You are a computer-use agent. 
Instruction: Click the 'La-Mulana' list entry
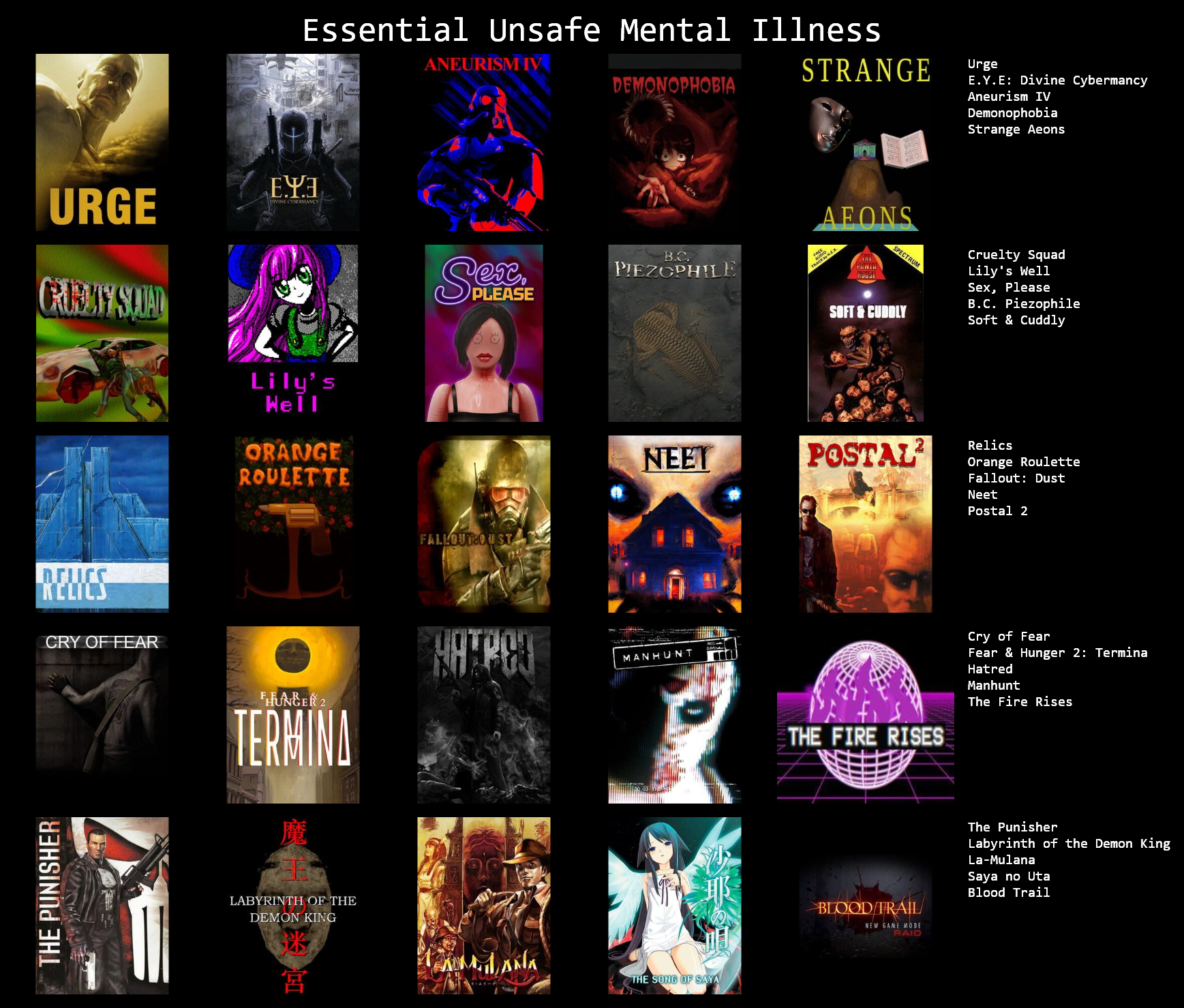tap(1001, 860)
